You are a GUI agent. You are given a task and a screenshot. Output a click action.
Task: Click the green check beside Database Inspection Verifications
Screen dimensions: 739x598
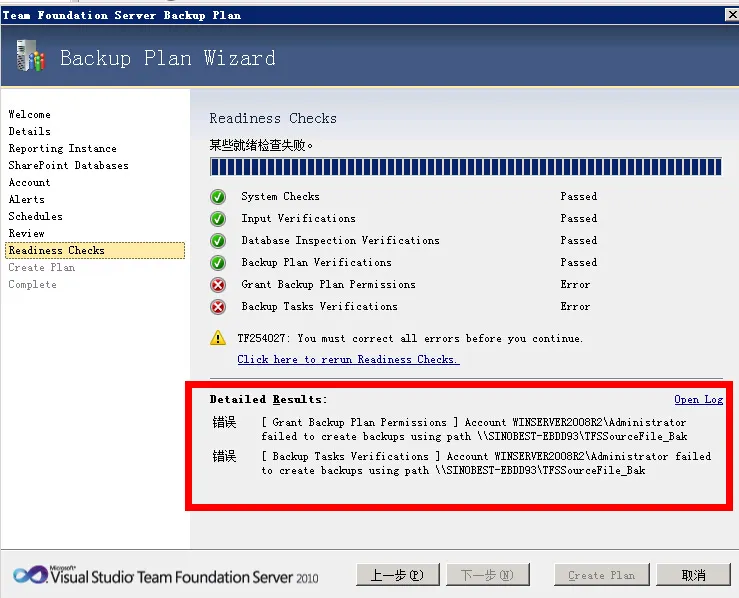218,241
